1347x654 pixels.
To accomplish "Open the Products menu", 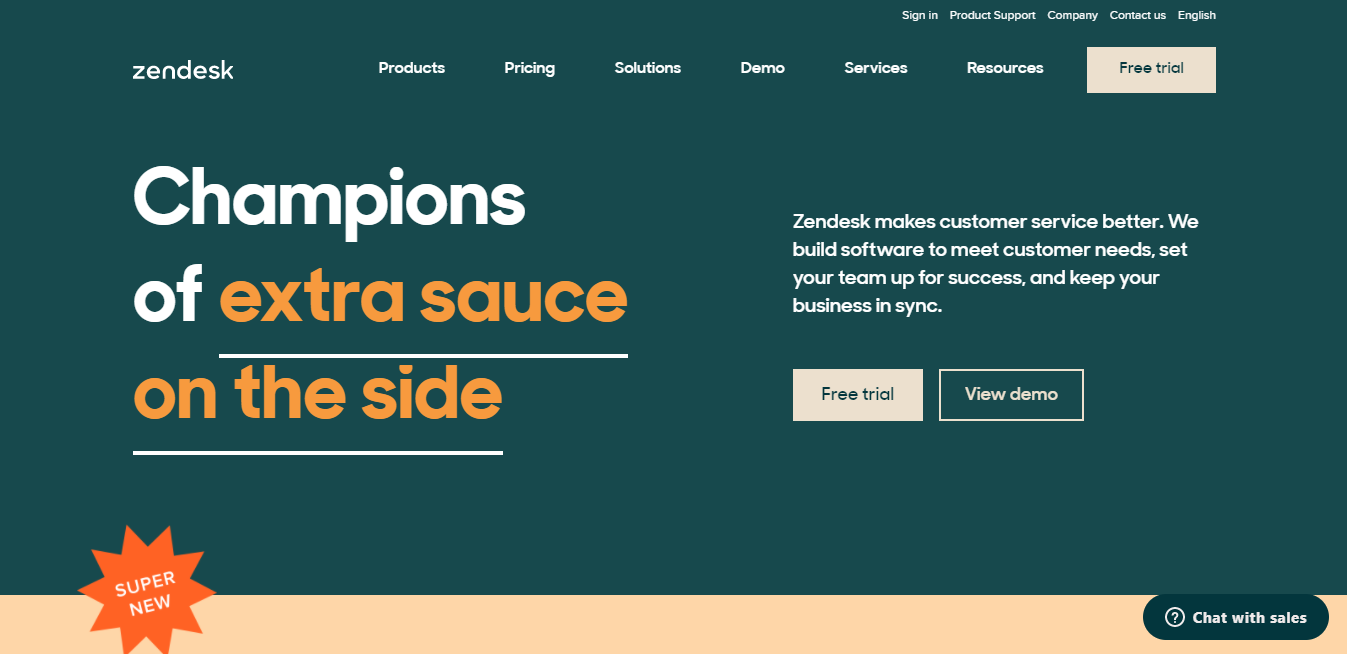I will 412,68.
